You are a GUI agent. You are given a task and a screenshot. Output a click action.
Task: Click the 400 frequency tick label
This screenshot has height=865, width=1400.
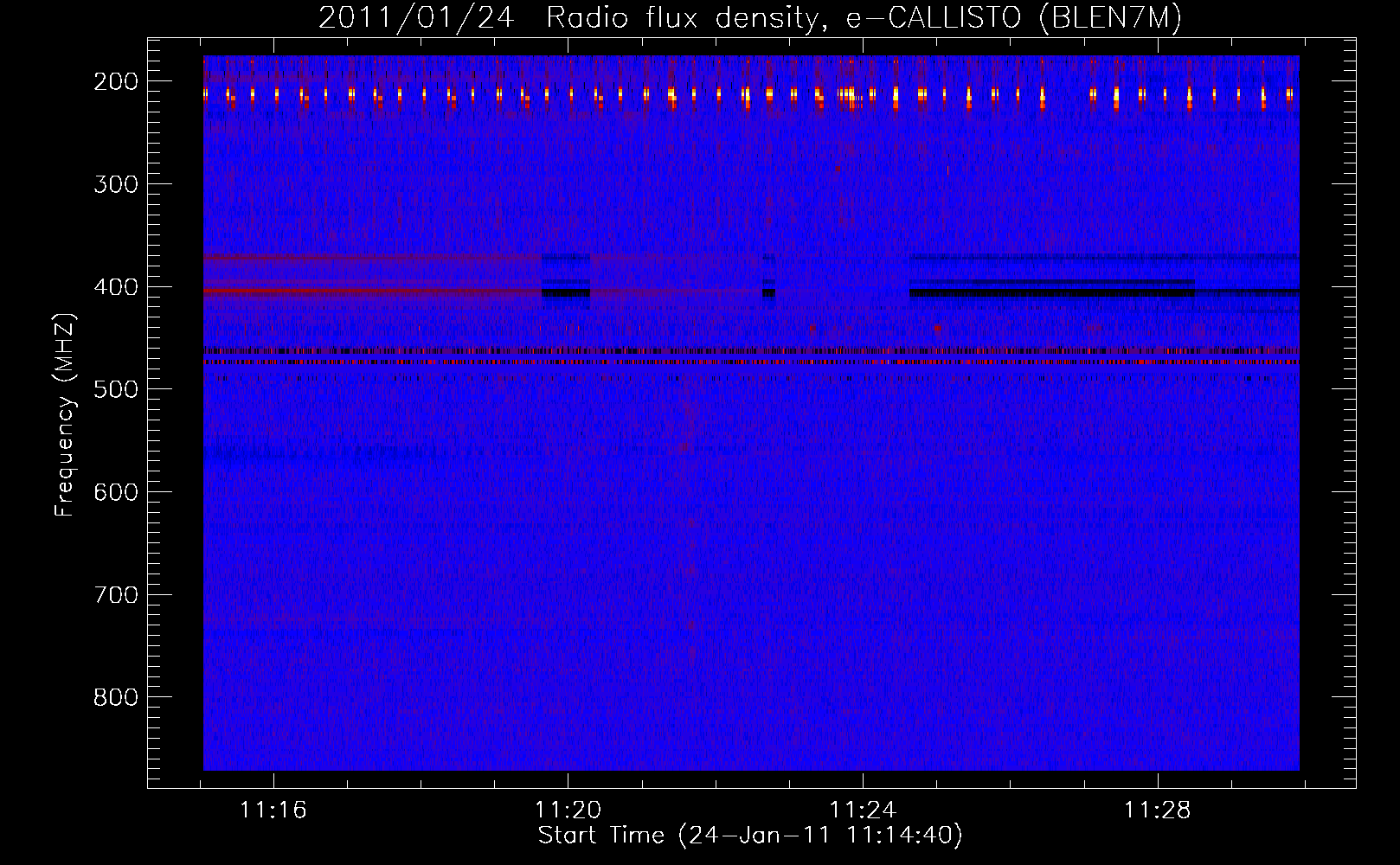tap(115, 287)
